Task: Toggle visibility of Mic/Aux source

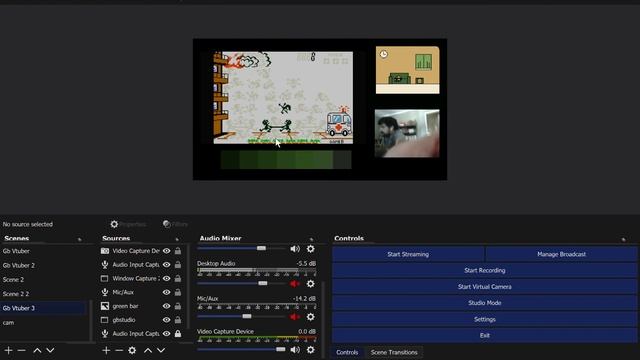Action: pyautogui.click(x=167, y=292)
